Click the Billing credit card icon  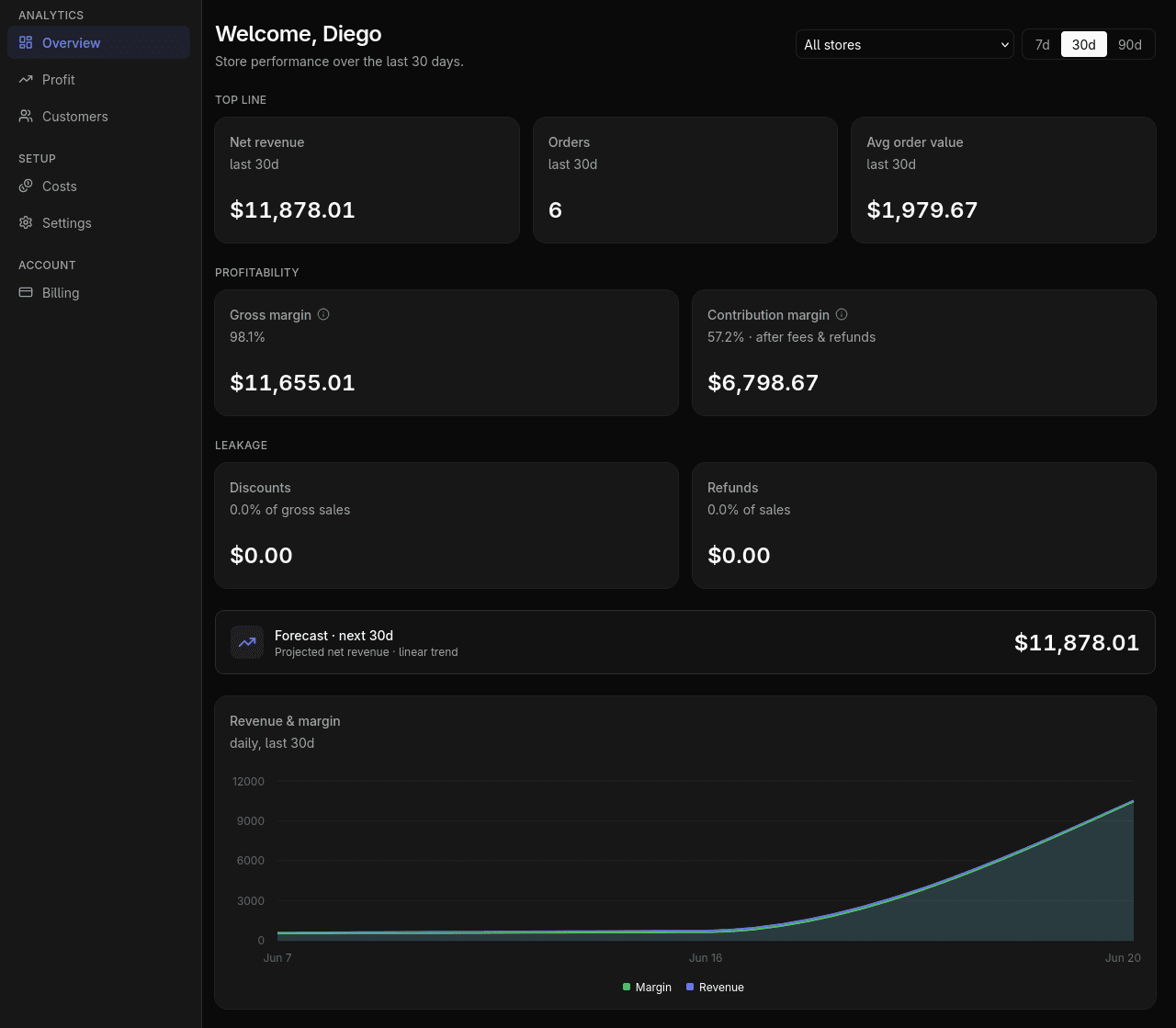(26, 292)
